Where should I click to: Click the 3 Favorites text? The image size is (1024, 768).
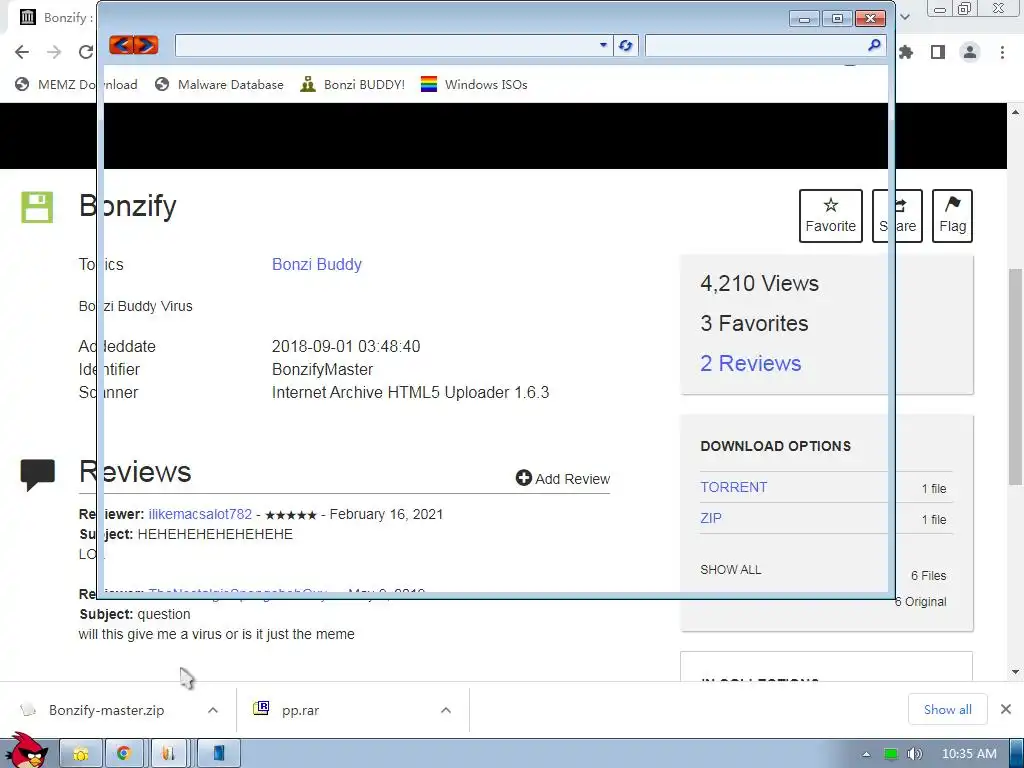click(754, 323)
